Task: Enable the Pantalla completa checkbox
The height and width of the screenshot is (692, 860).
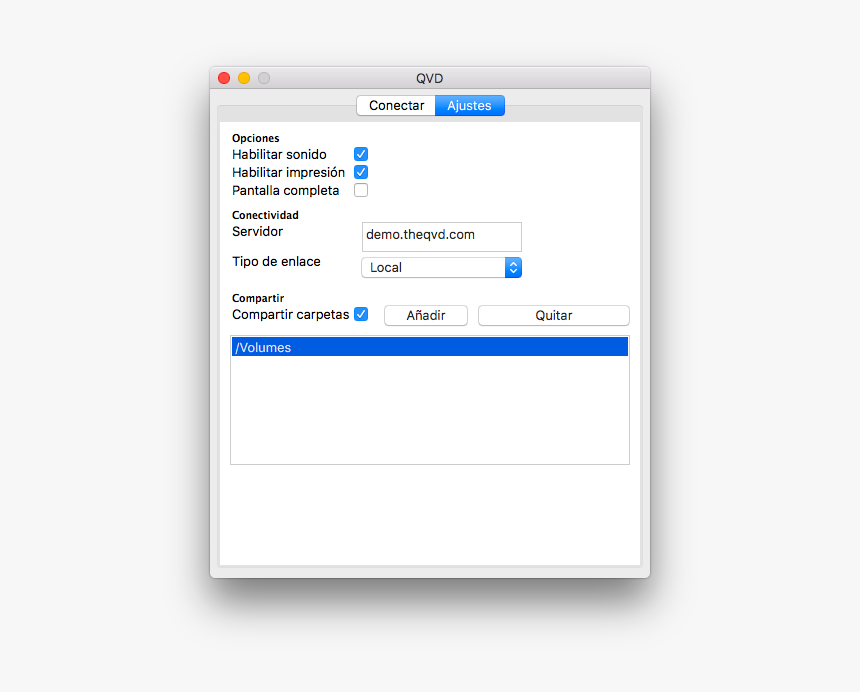Action: (361, 191)
